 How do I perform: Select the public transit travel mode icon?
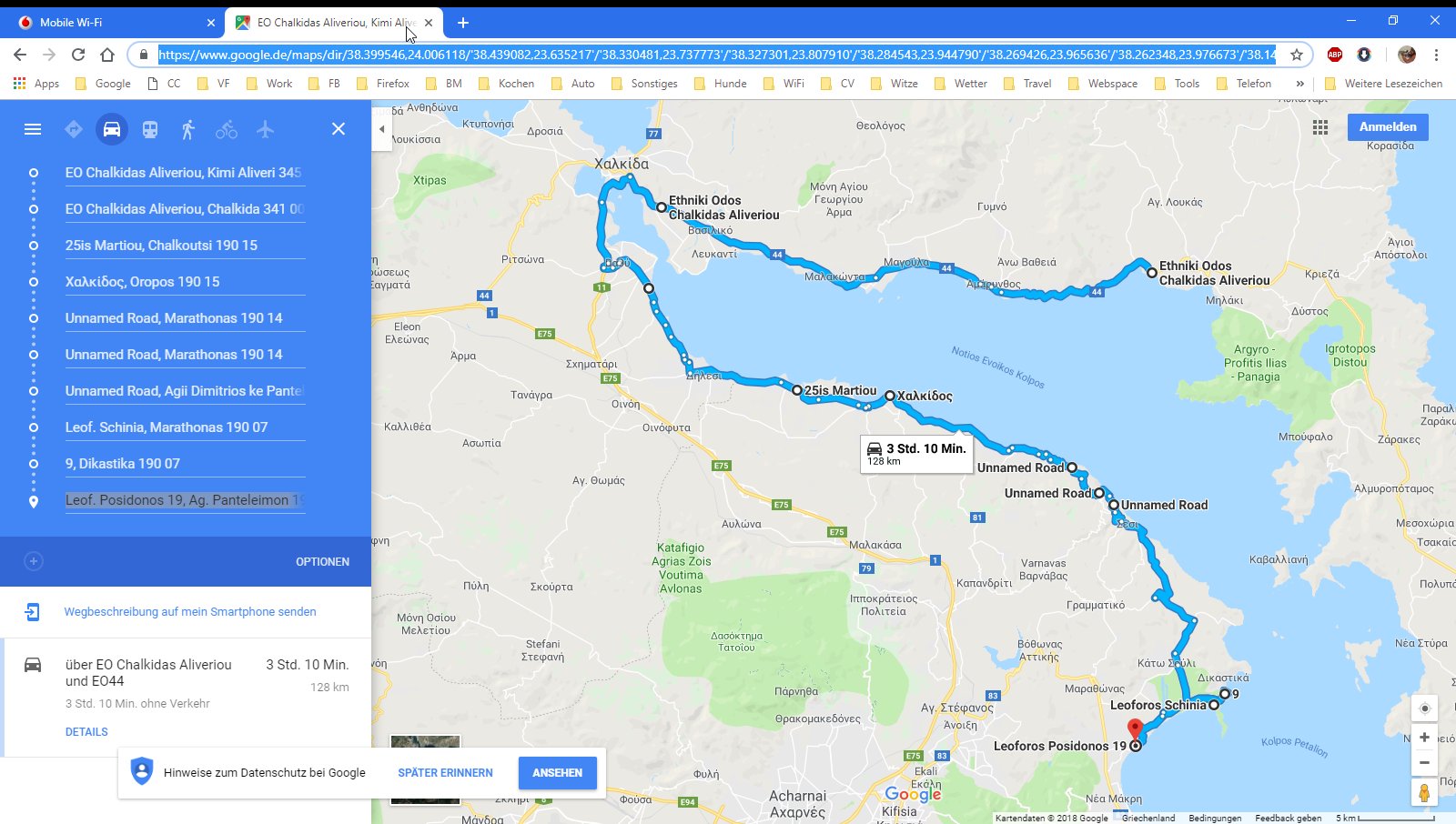tap(150, 129)
